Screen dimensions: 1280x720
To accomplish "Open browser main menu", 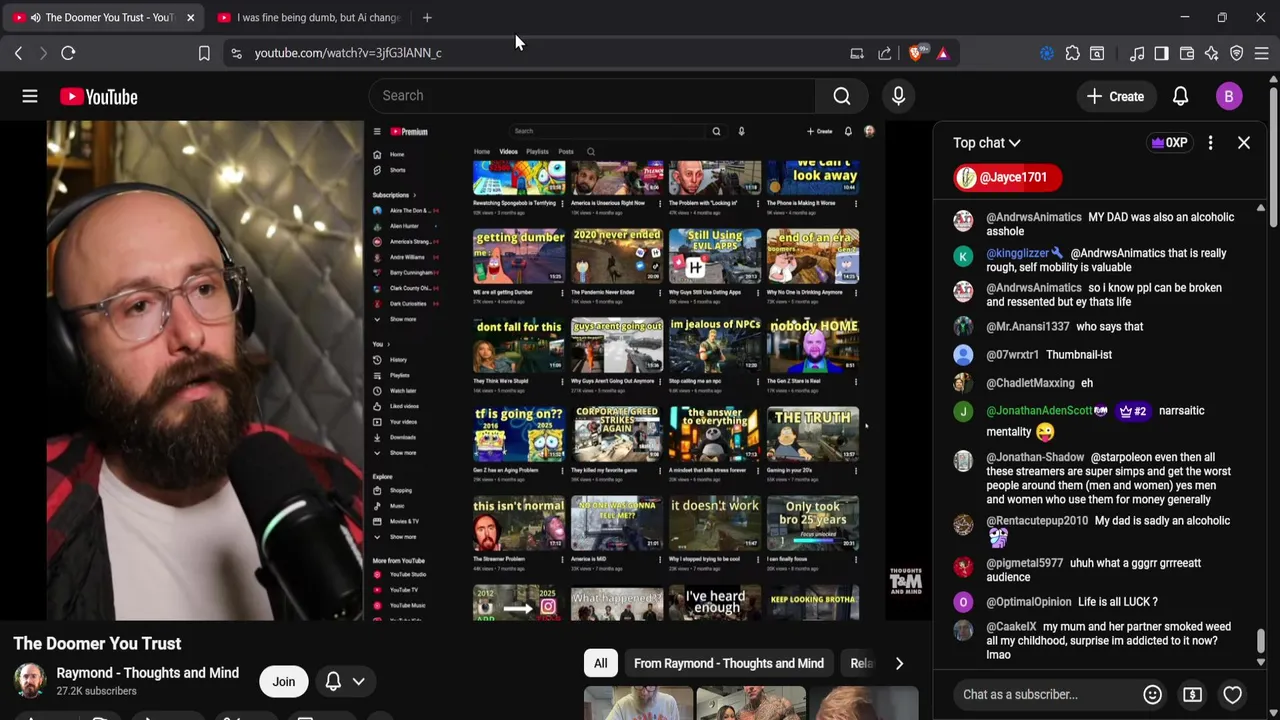I will click(x=1262, y=53).
